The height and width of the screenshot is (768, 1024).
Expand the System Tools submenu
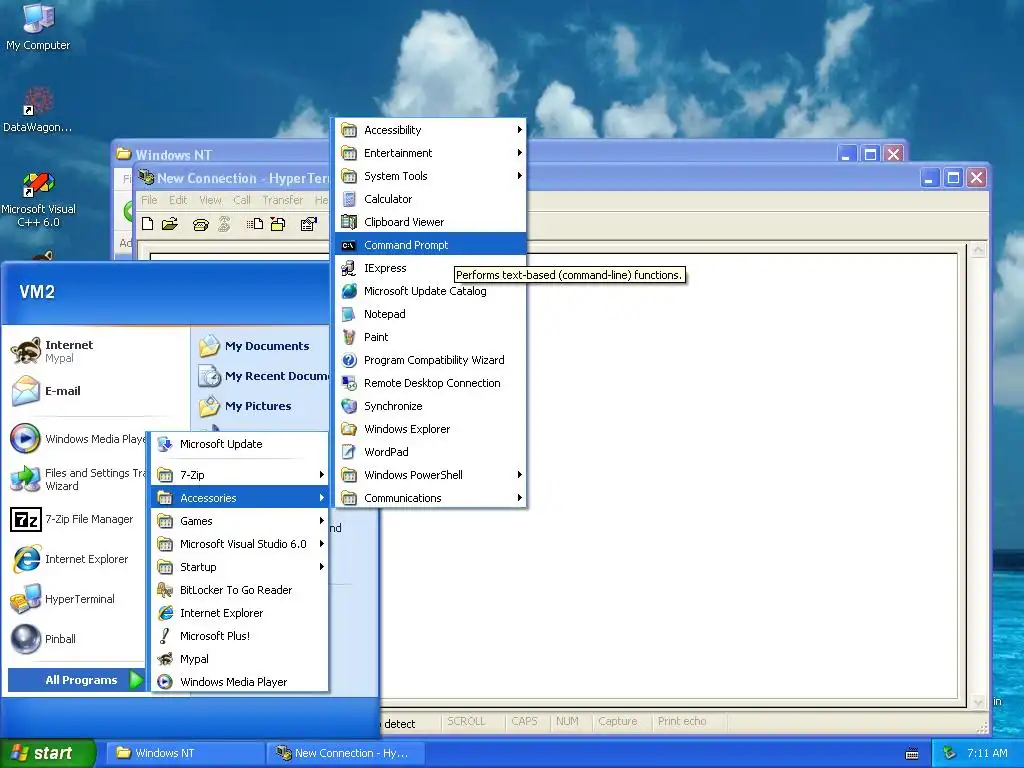430,176
